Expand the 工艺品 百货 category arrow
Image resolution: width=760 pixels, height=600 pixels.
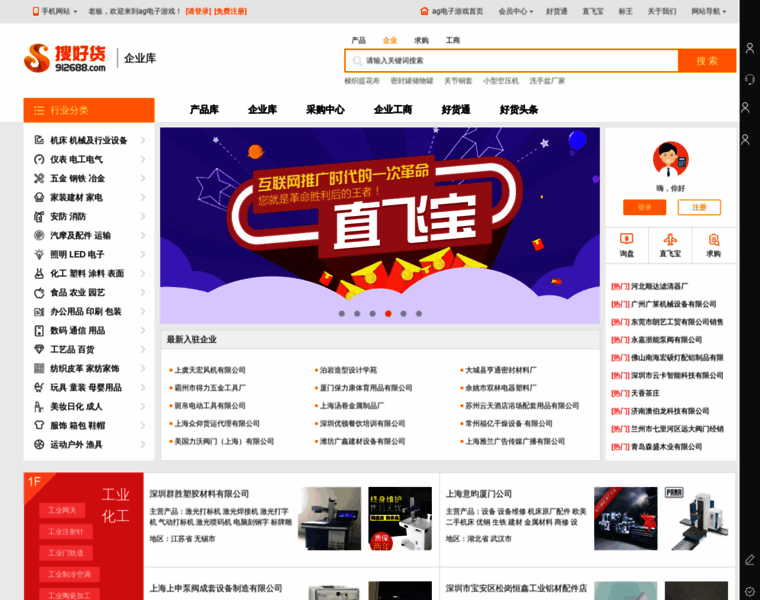point(143,349)
